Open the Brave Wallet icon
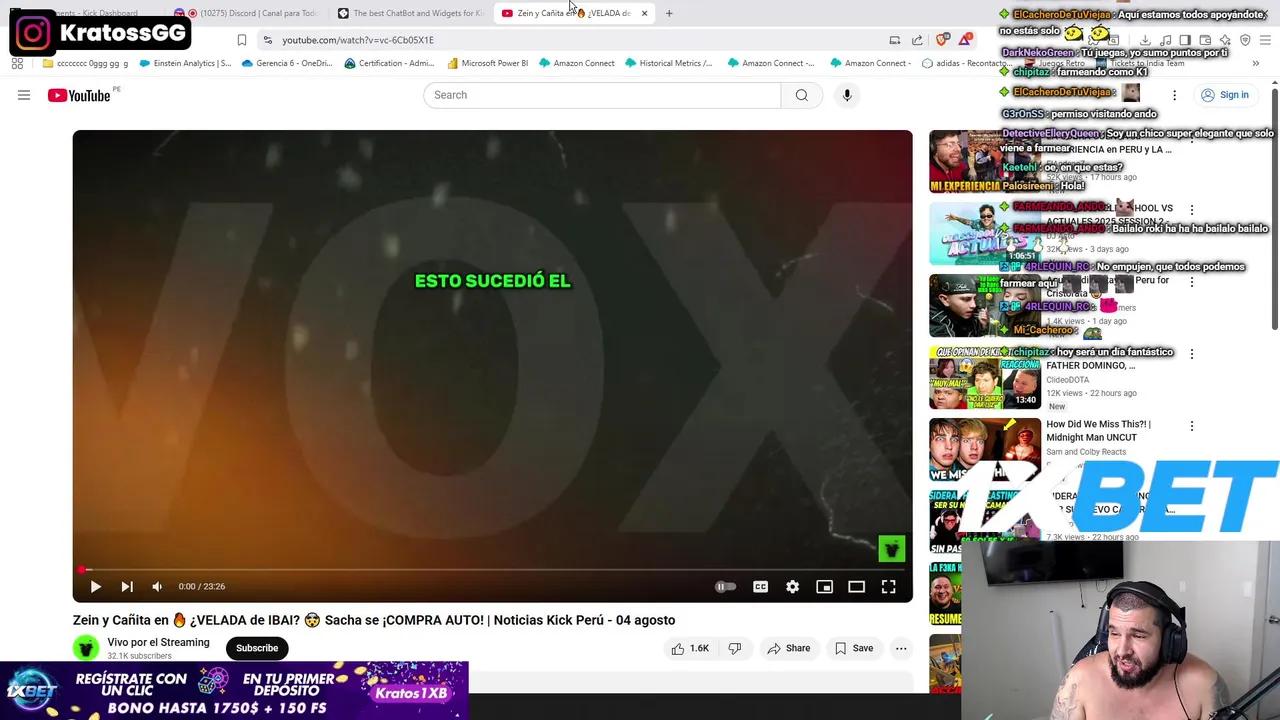1280x720 pixels. [1205, 40]
